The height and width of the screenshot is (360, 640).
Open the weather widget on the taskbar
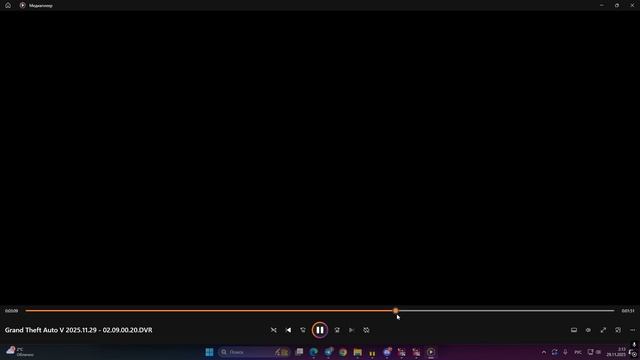(20, 352)
